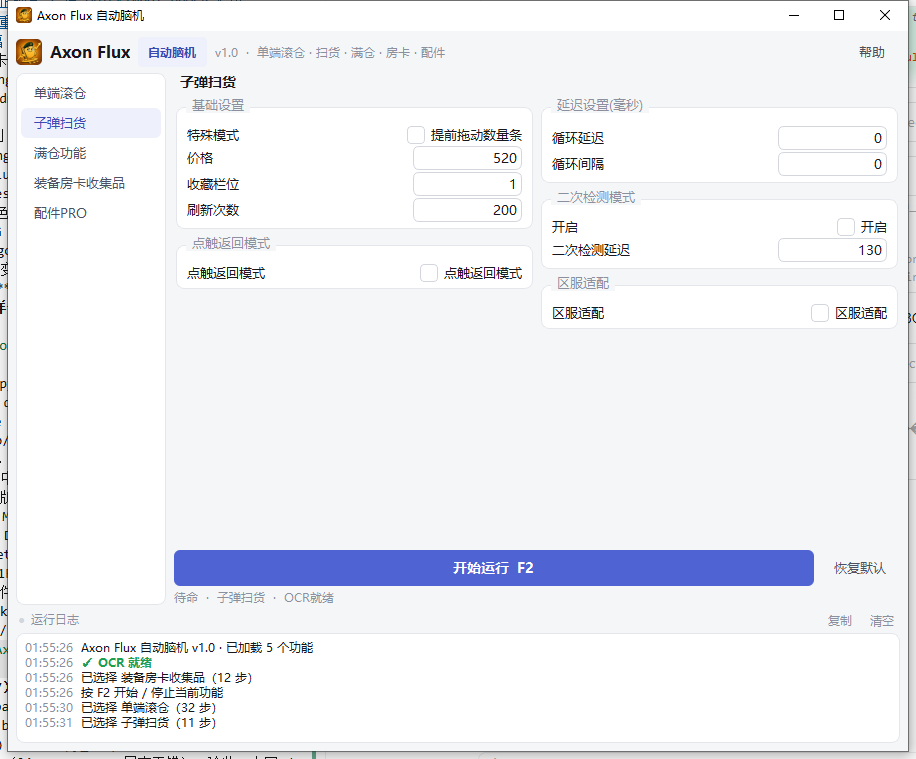This screenshot has width=916, height=759.
Task: Click the Axon Flux logo icon in header
Action: tap(29, 52)
